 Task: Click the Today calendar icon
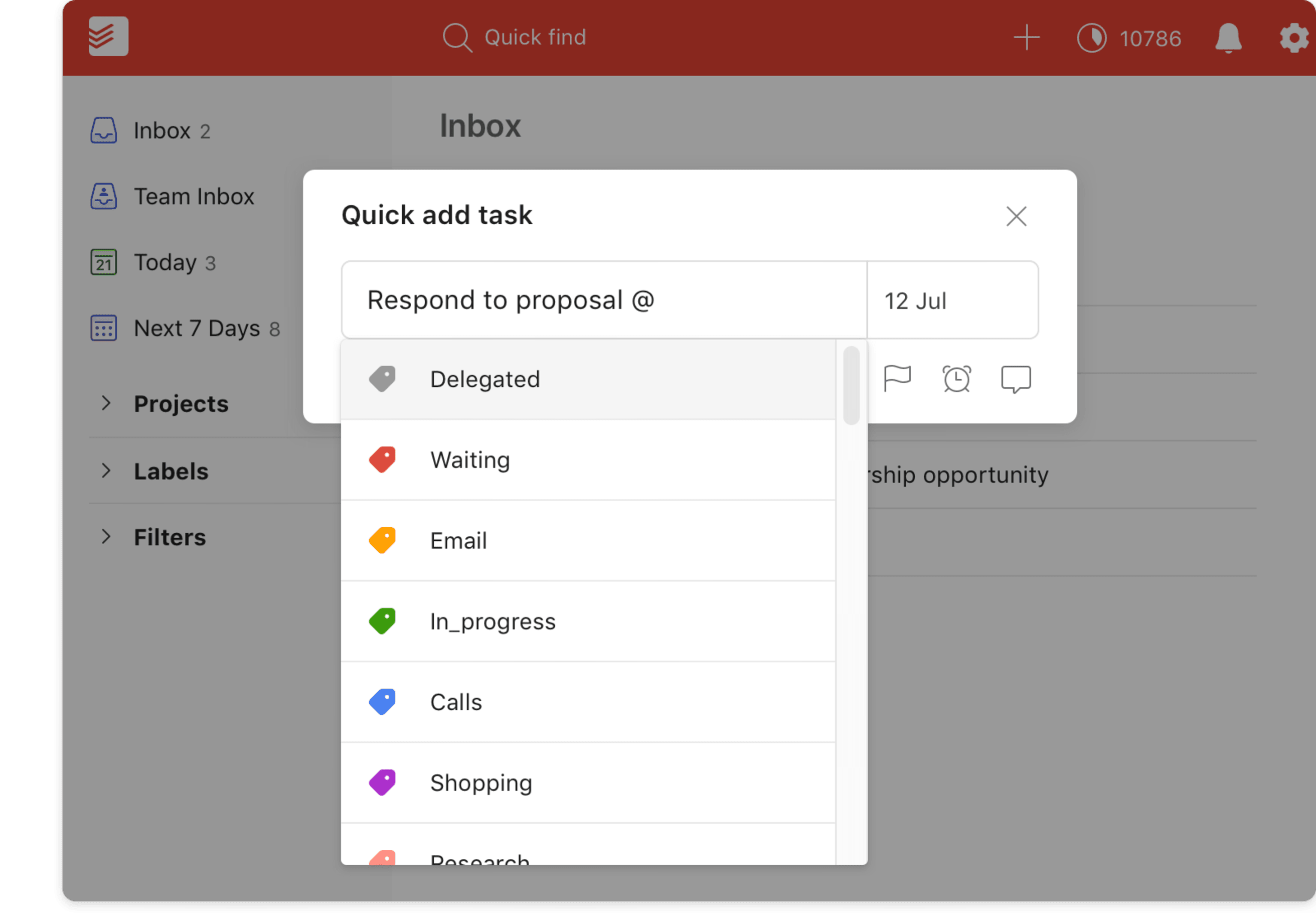coord(104,262)
